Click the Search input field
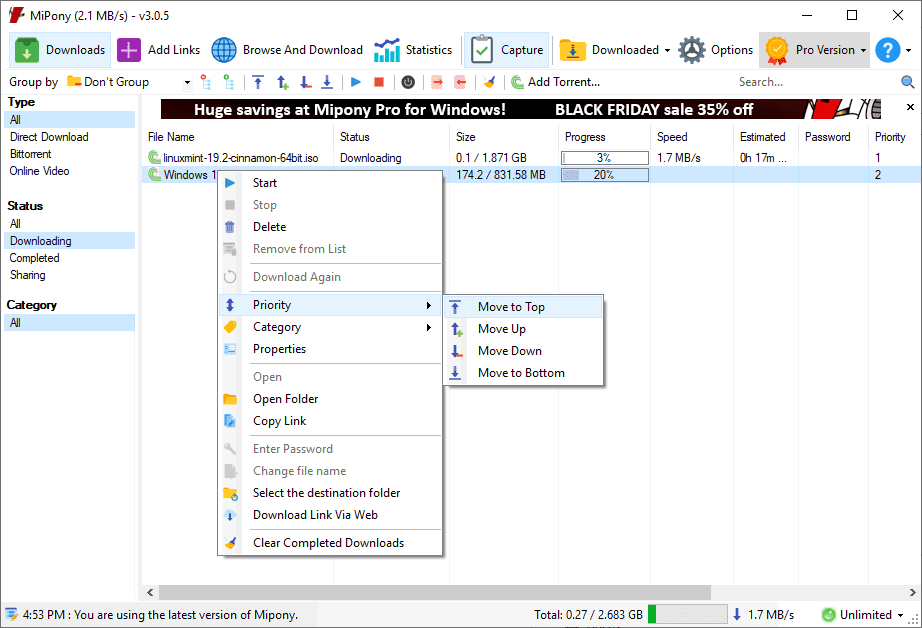The image size is (922, 628). (x=816, y=82)
